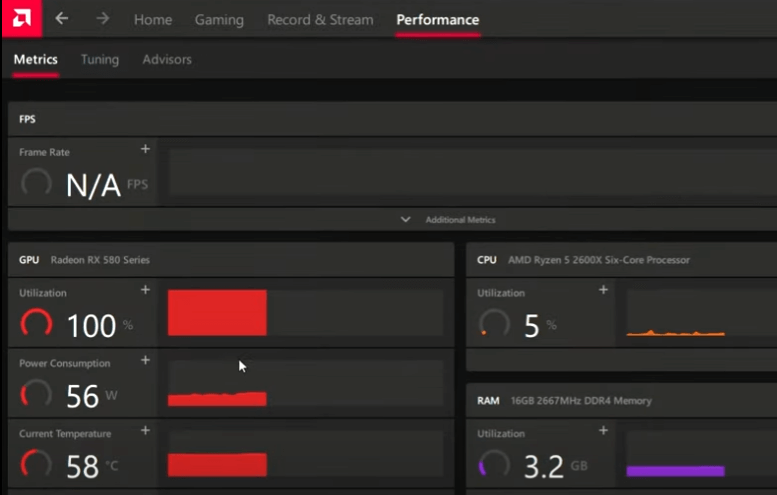Open the Advisors sub-tab
The height and width of the screenshot is (495, 777).
pyautogui.click(x=167, y=60)
